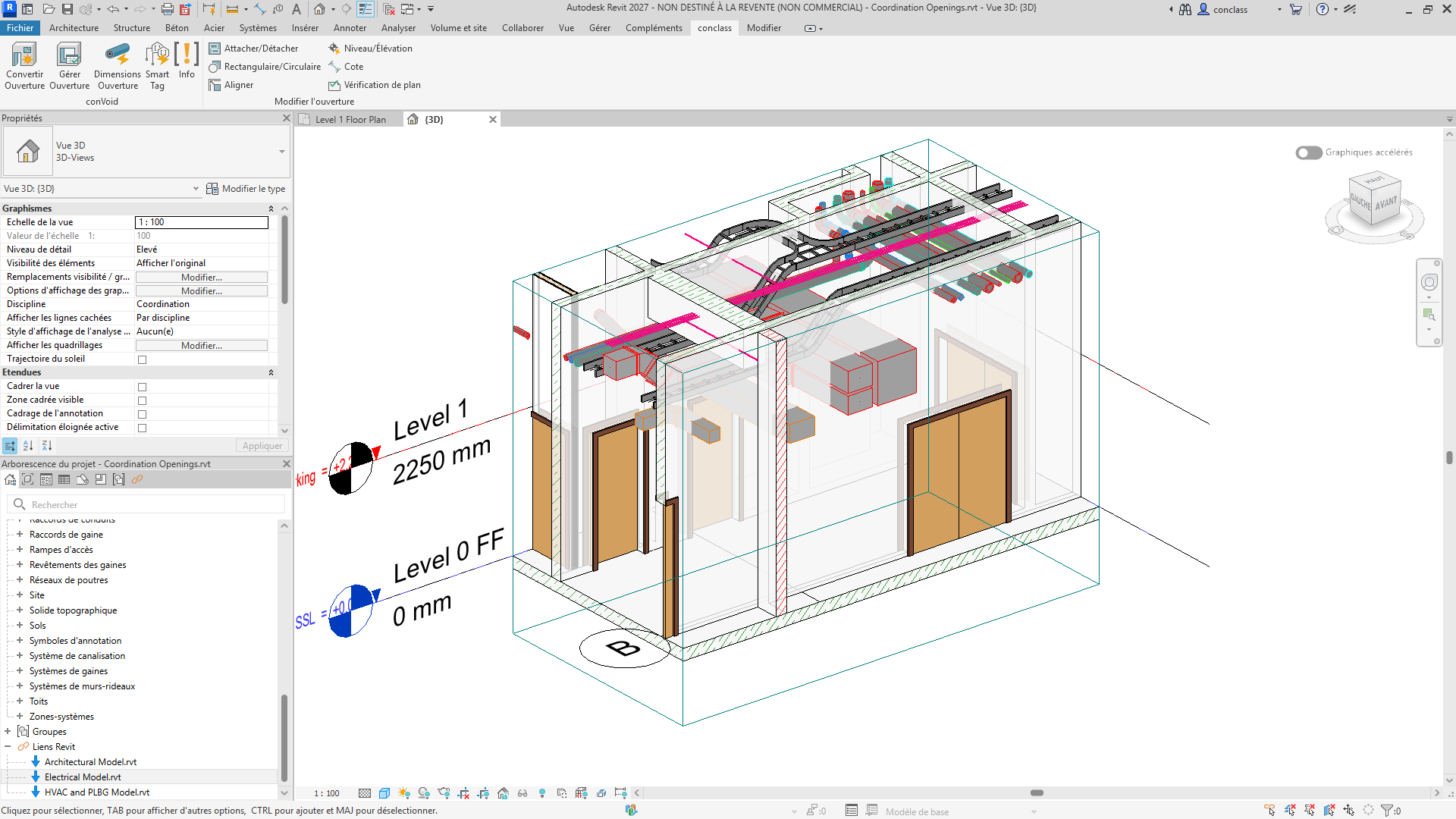Select the Cote tool
The image size is (1456, 819).
coord(346,67)
